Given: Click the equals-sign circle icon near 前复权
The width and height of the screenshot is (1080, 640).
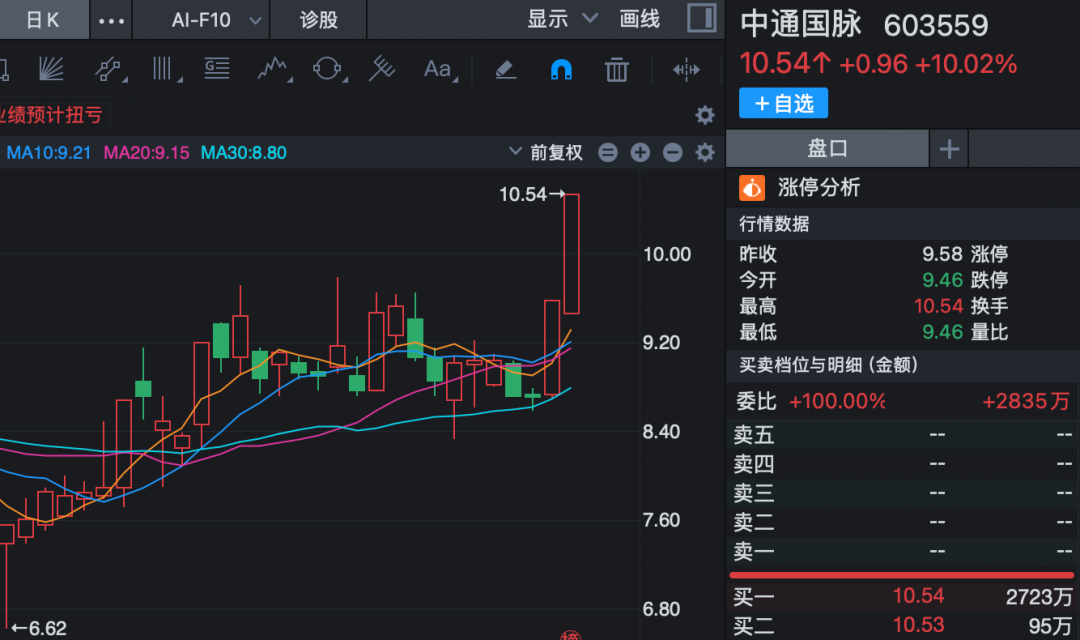Looking at the screenshot, I should [608, 152].
